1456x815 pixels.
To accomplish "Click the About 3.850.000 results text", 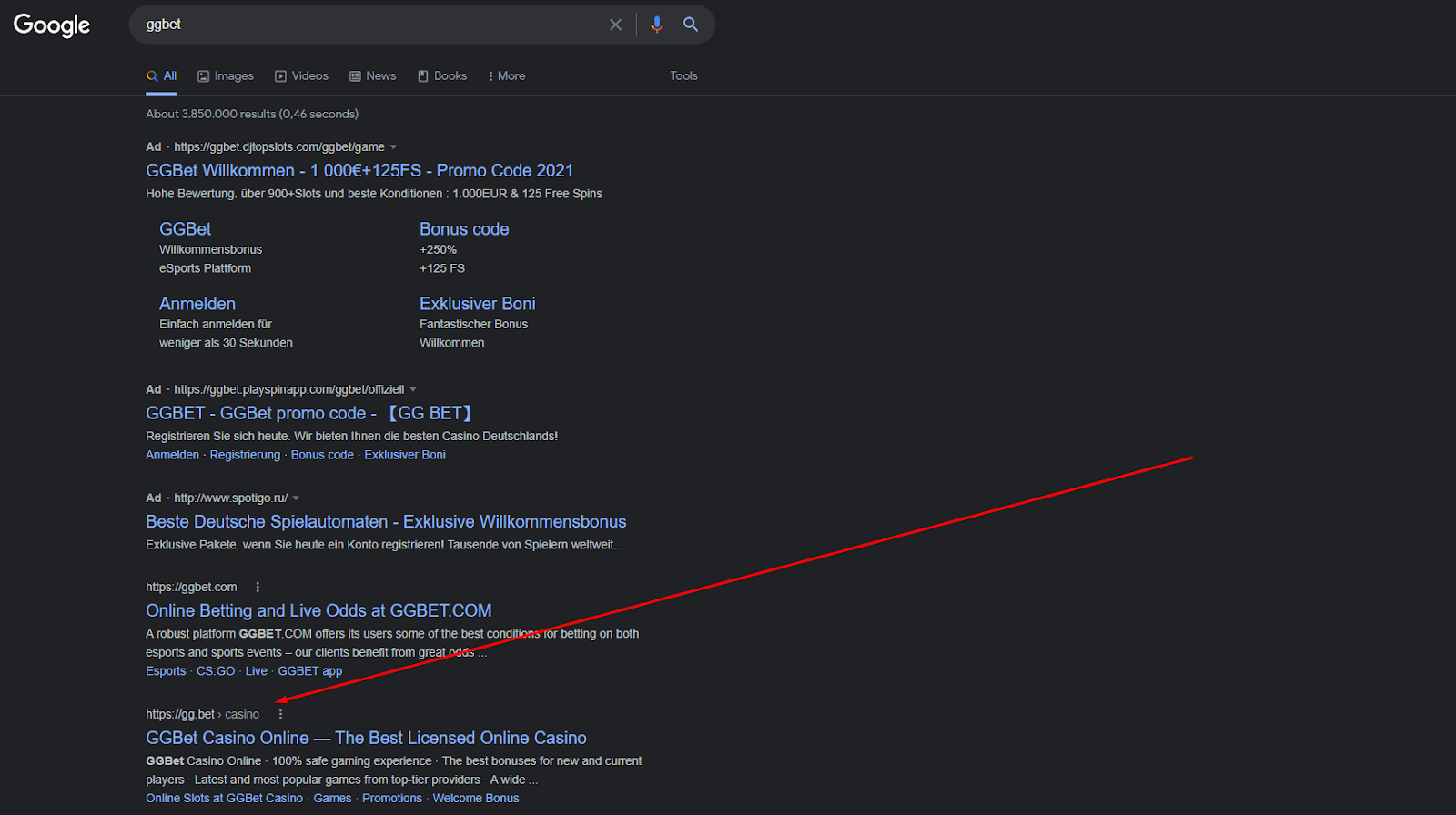I will click(x=252, y=114).
